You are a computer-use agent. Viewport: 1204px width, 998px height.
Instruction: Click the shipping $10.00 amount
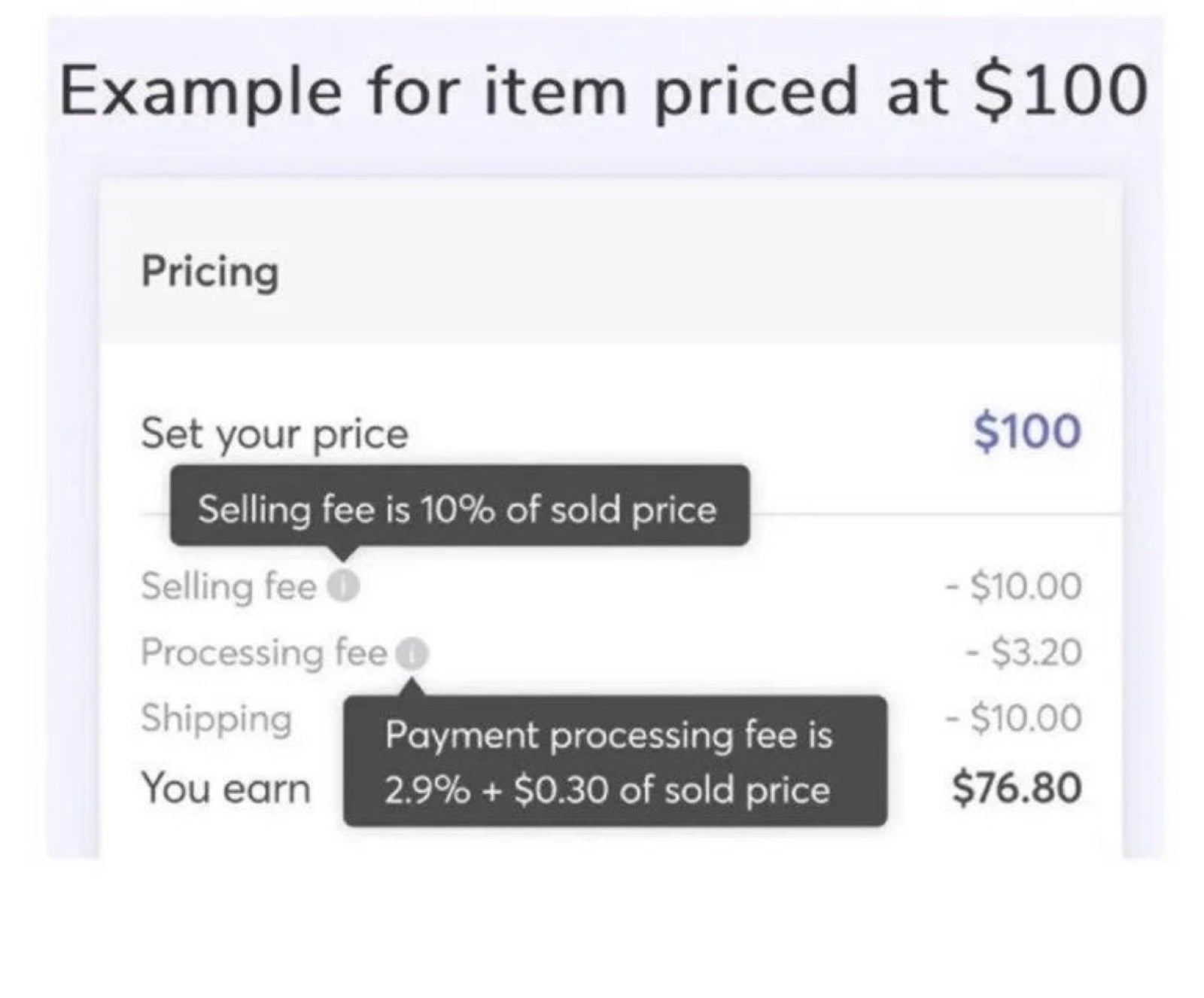[1015, 717]
